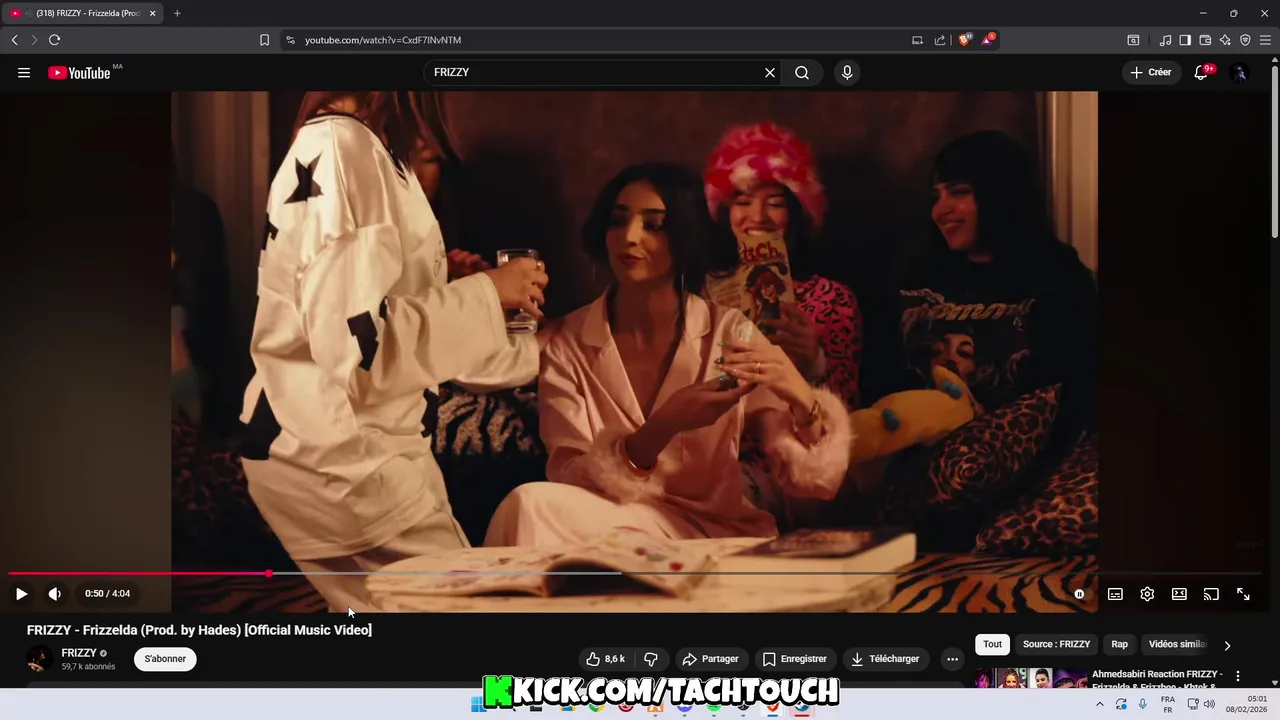Select the Tout filter chip
1280x720 pixels.
(x=992, y=644)
